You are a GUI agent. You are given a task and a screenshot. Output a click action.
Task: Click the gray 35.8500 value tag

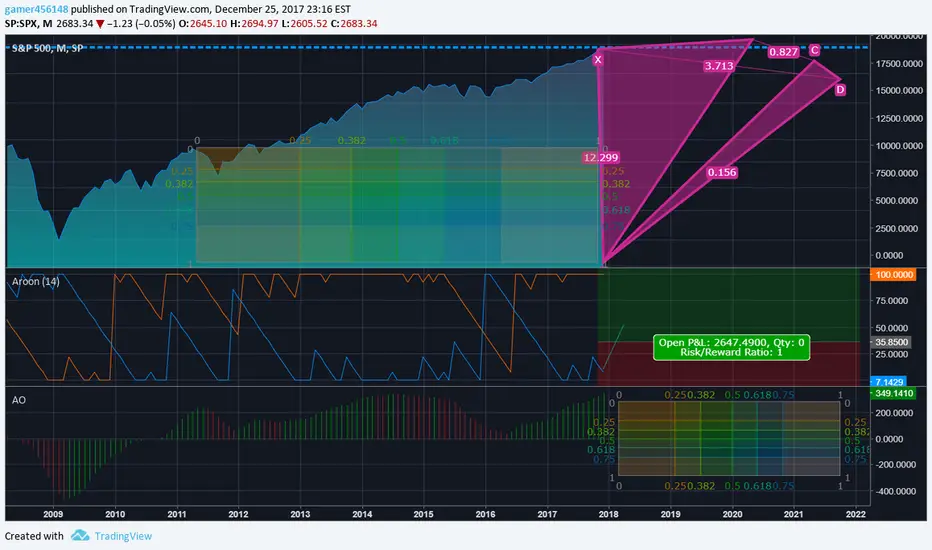pos(892,342)
